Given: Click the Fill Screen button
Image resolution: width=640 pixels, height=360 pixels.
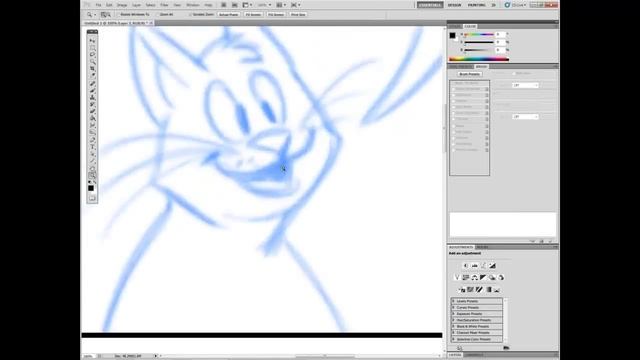Looking at the screenshot, I should coord(276,14).
